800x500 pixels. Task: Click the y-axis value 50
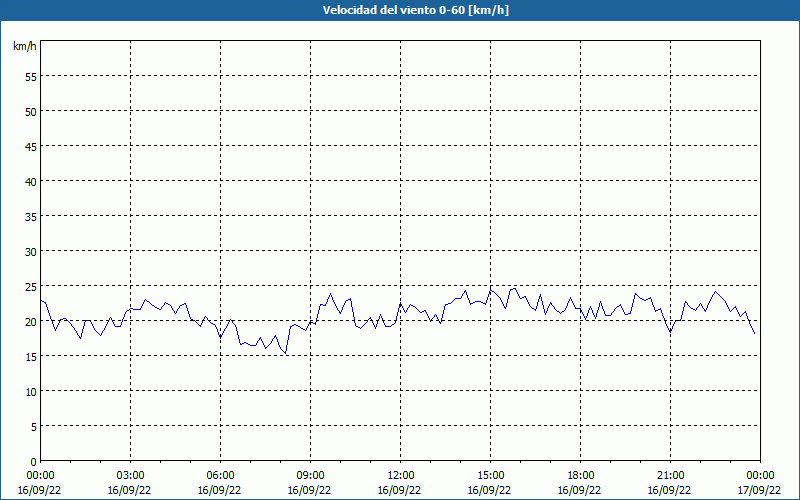coord(31,112)
